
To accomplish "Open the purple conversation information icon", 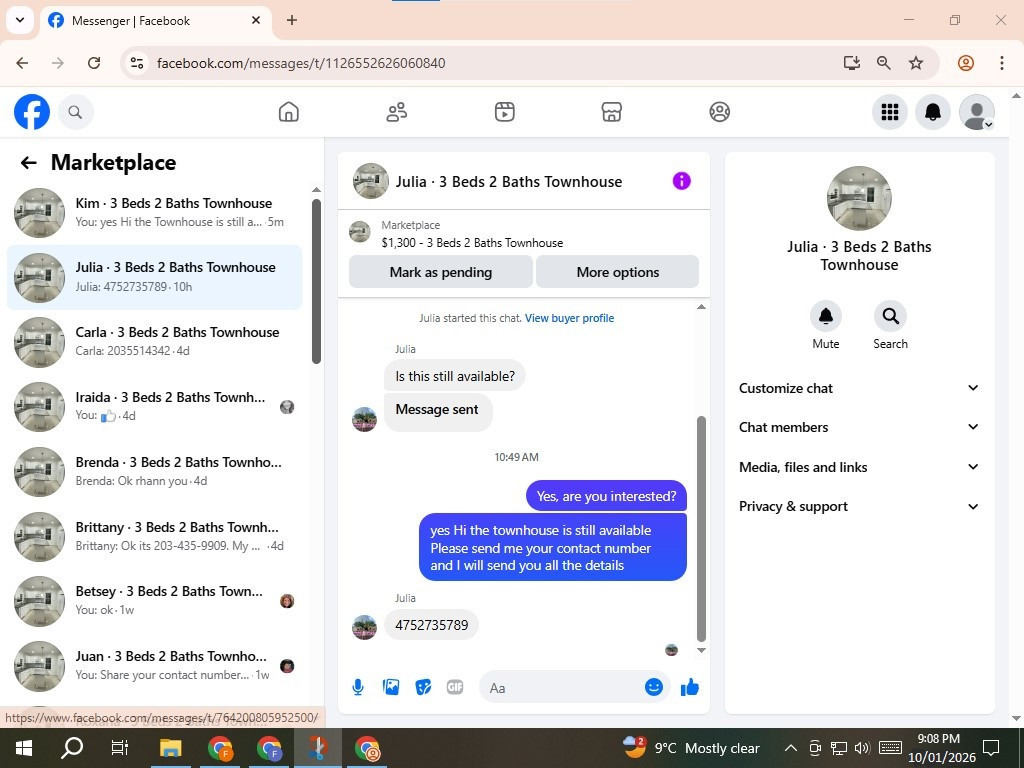I will (681, 181).
